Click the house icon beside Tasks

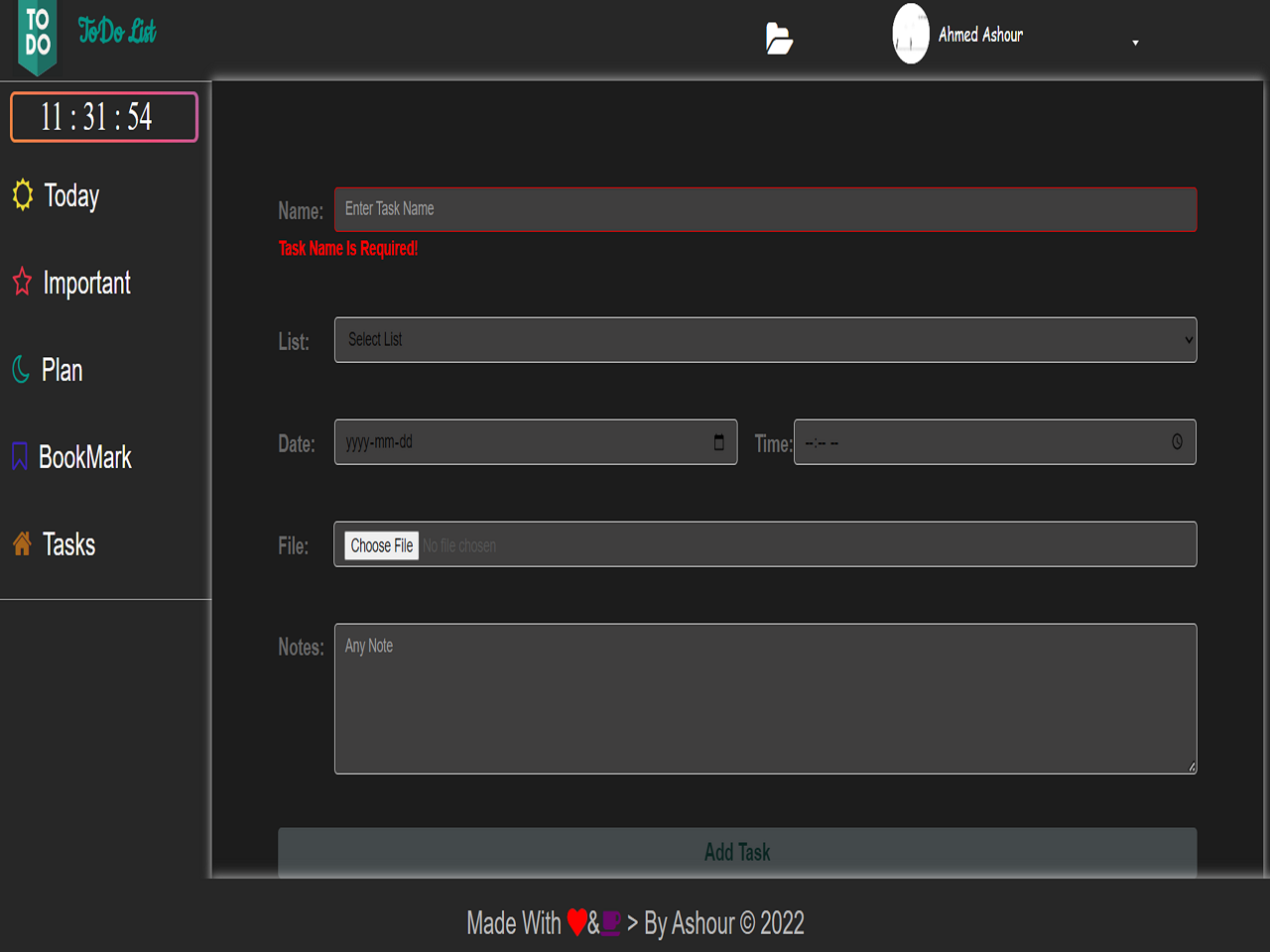pos(22,543)
